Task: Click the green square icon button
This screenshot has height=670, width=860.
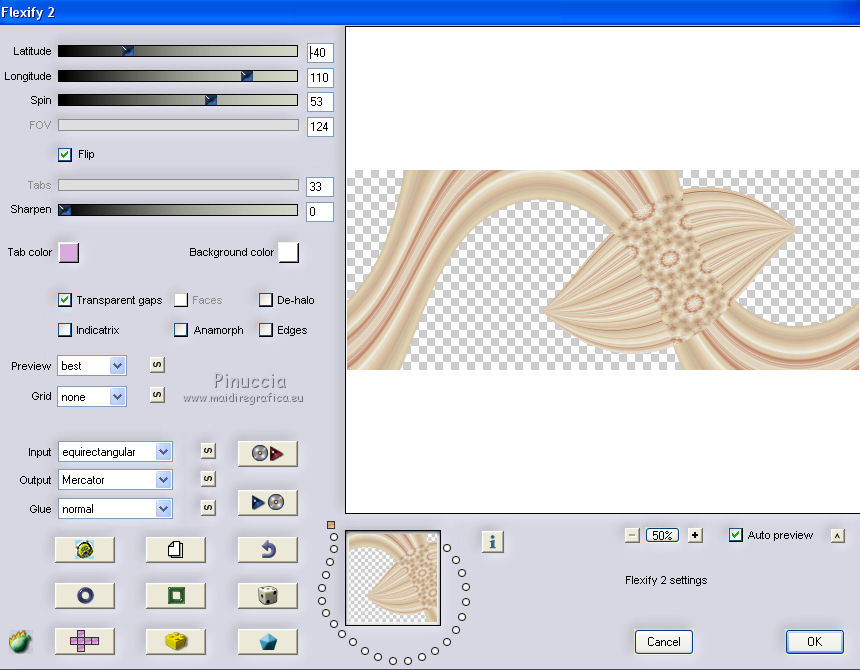Action: point(176,595)
